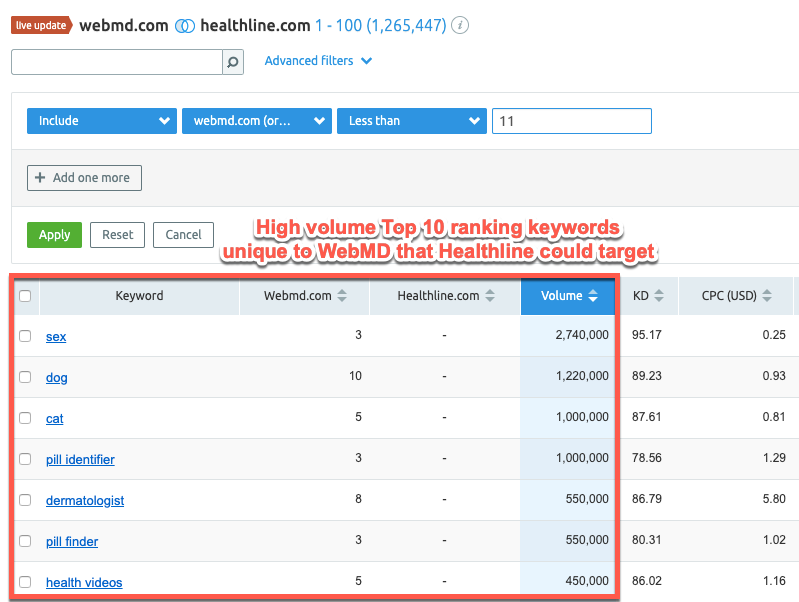Click the 'Add one more' filter button

click(x=84, y=178)
